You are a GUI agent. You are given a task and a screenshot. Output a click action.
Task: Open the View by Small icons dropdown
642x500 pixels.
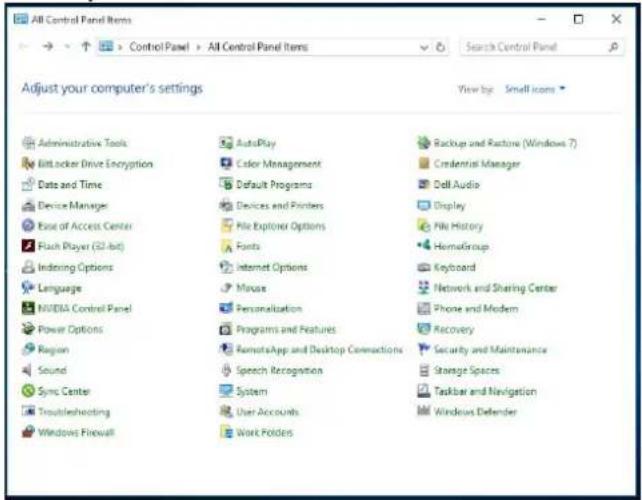click(535, 89)
